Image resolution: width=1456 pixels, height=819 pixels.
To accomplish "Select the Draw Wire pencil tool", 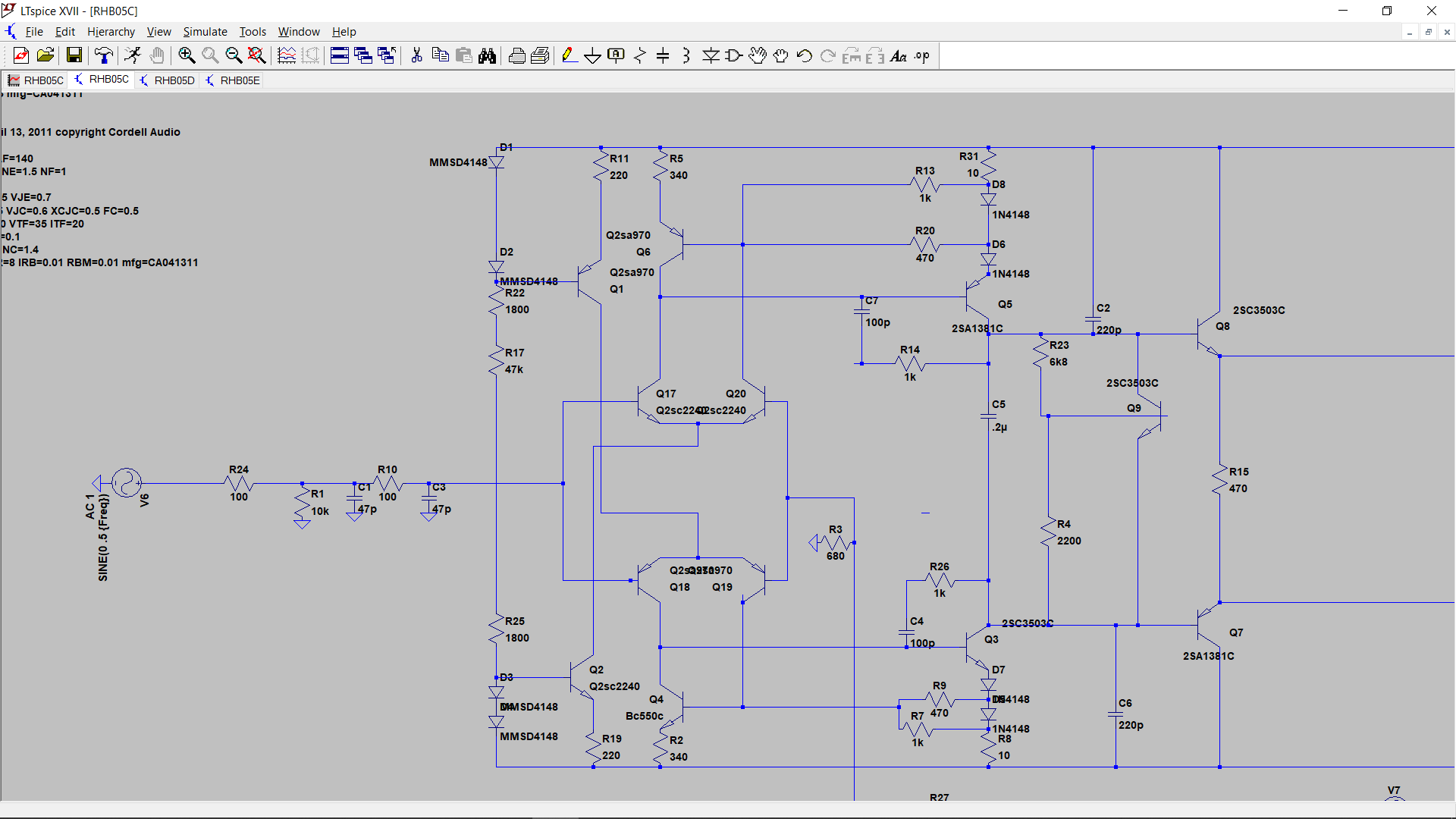I will (570, 55).
